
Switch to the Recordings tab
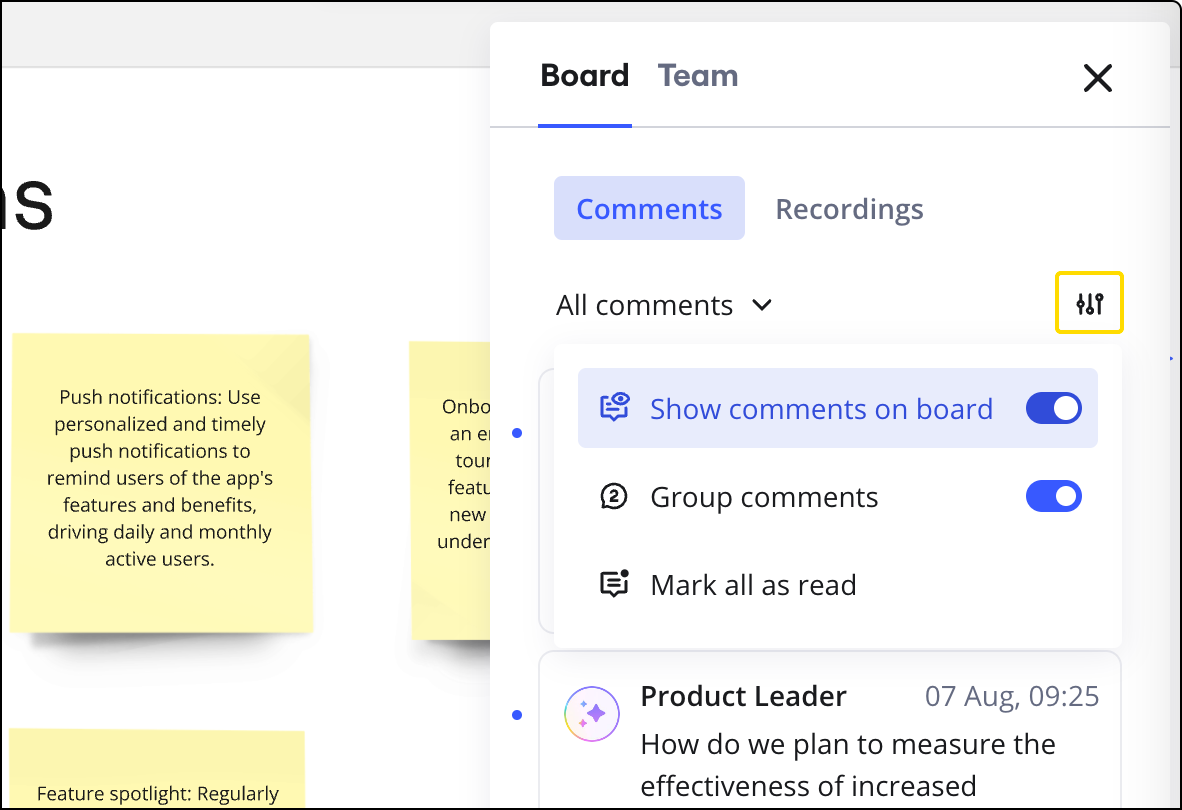849,209
